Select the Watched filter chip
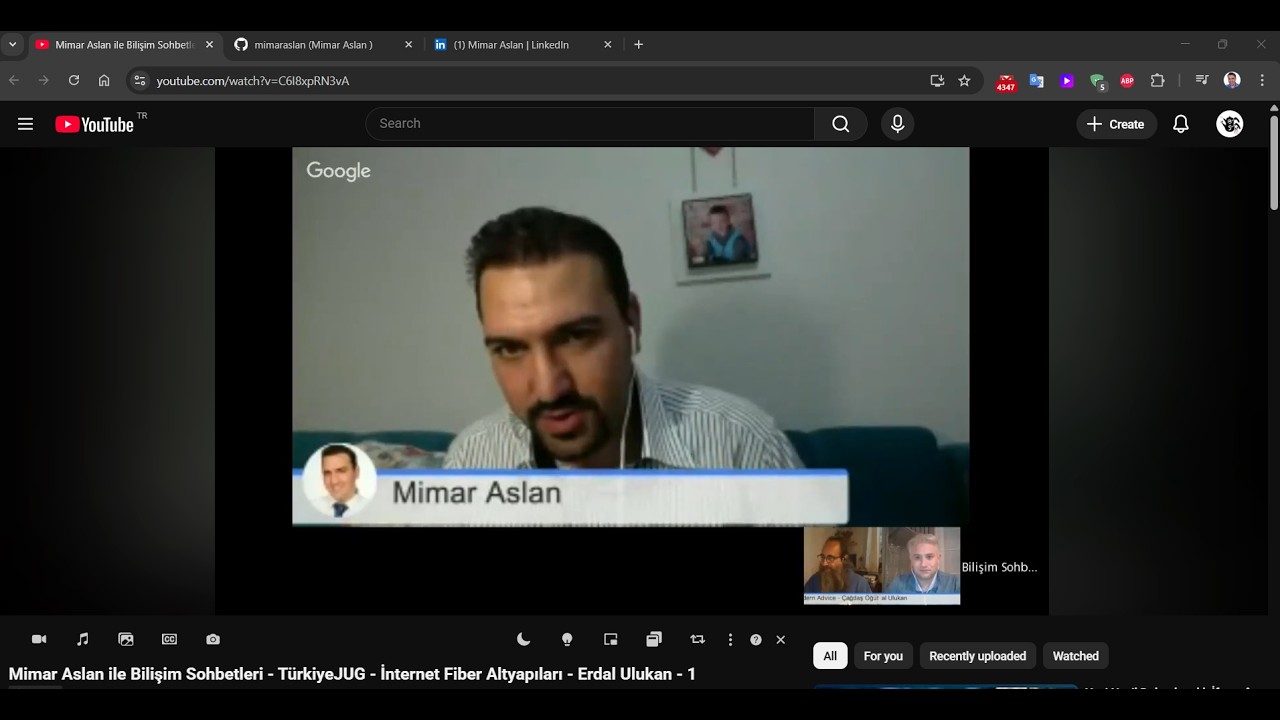 [1076, 656]
